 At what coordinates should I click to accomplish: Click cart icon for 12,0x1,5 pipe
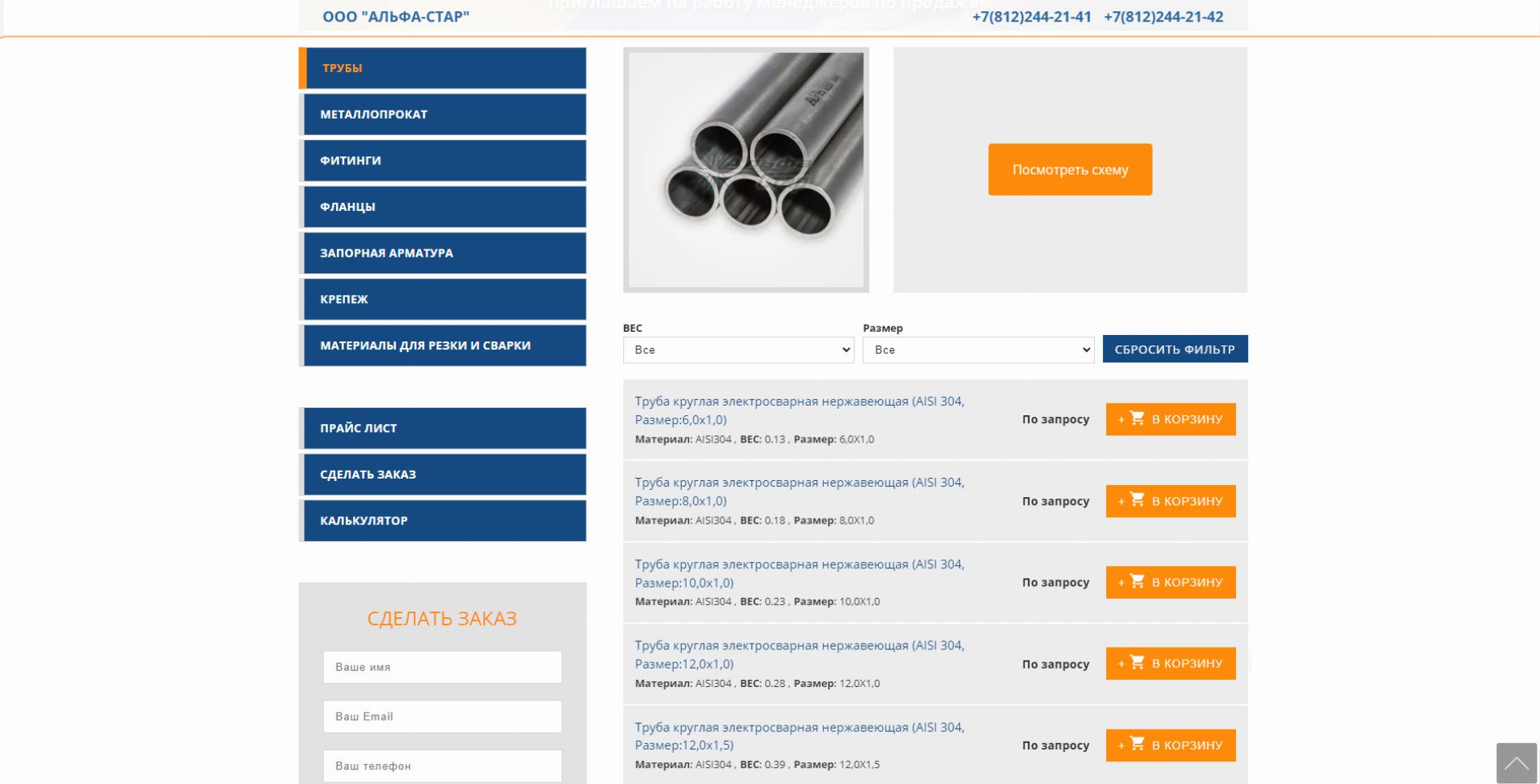[1137, 744]
